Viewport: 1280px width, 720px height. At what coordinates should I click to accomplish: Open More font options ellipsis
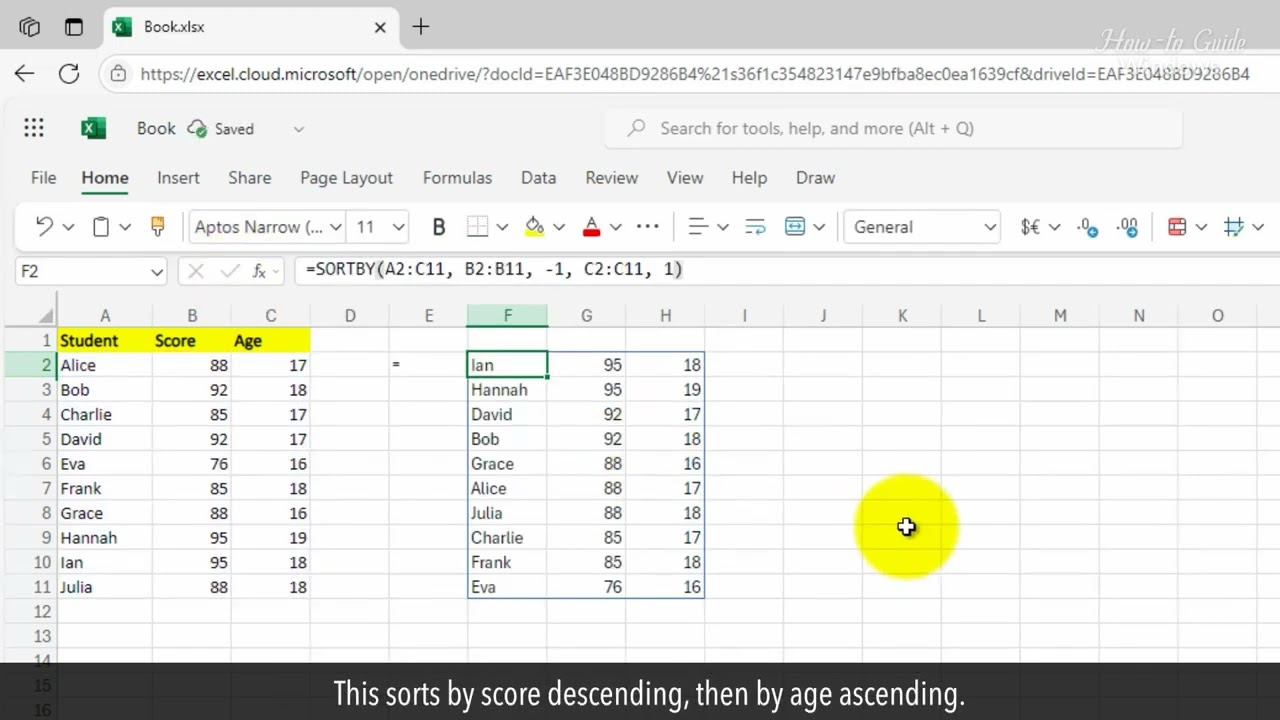pyautogui.click(x=648, y=227)
